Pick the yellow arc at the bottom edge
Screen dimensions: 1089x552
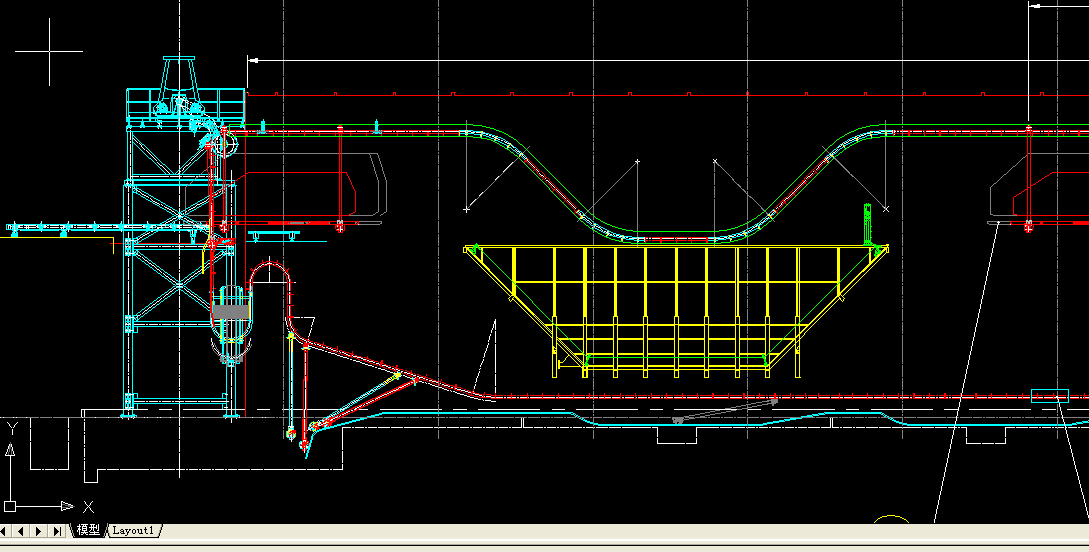[x=891, y=519]
